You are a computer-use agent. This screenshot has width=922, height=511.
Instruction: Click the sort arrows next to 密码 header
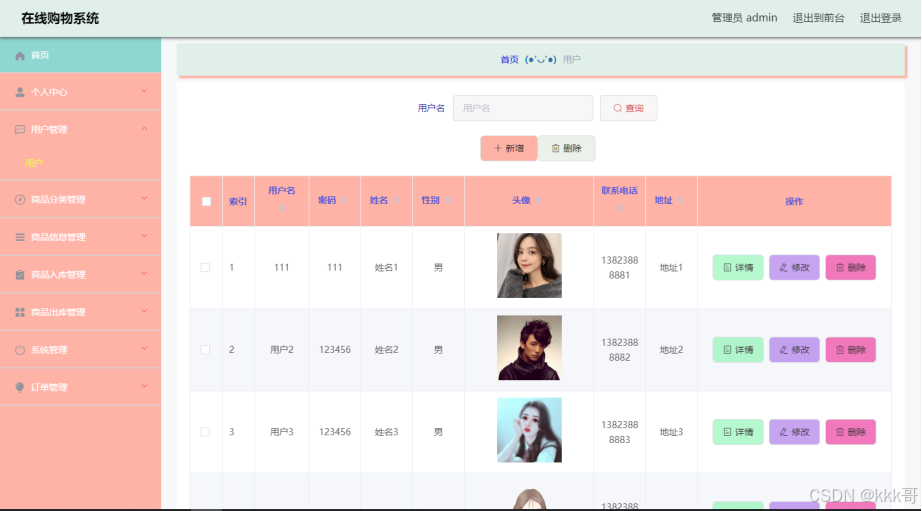click(345, 201)
